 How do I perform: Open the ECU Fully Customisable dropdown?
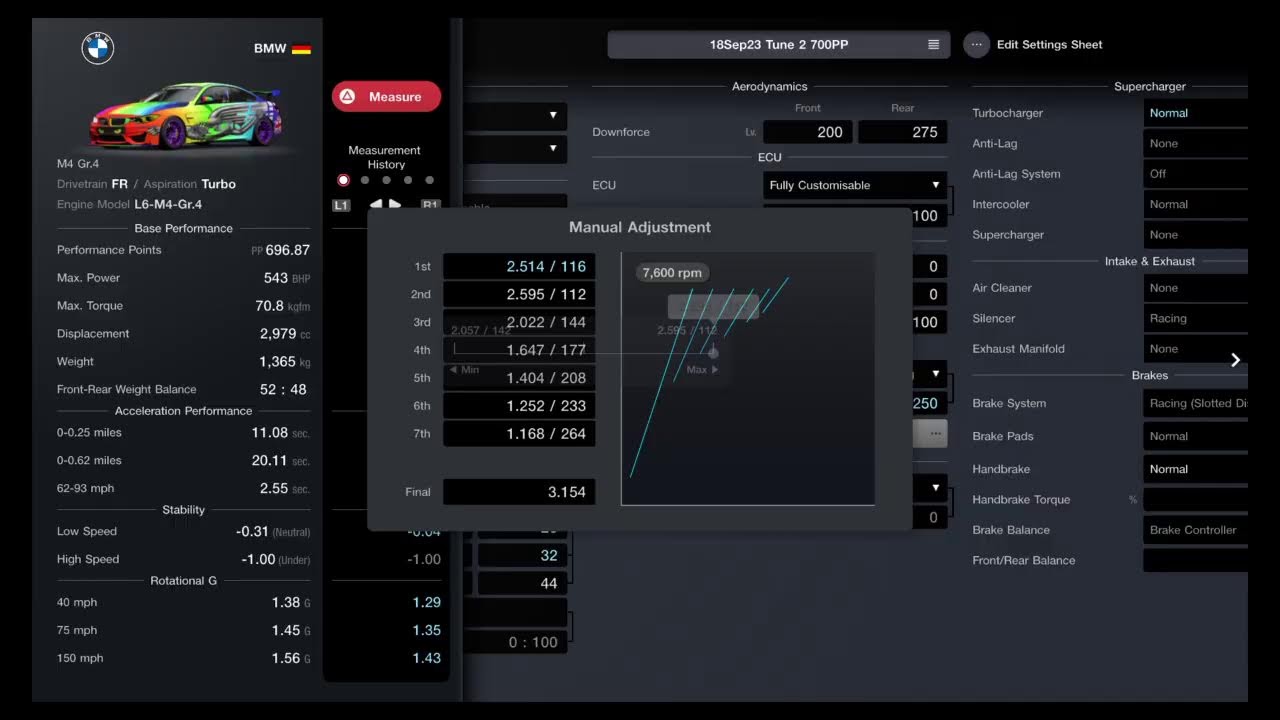(x=855, y=185)
